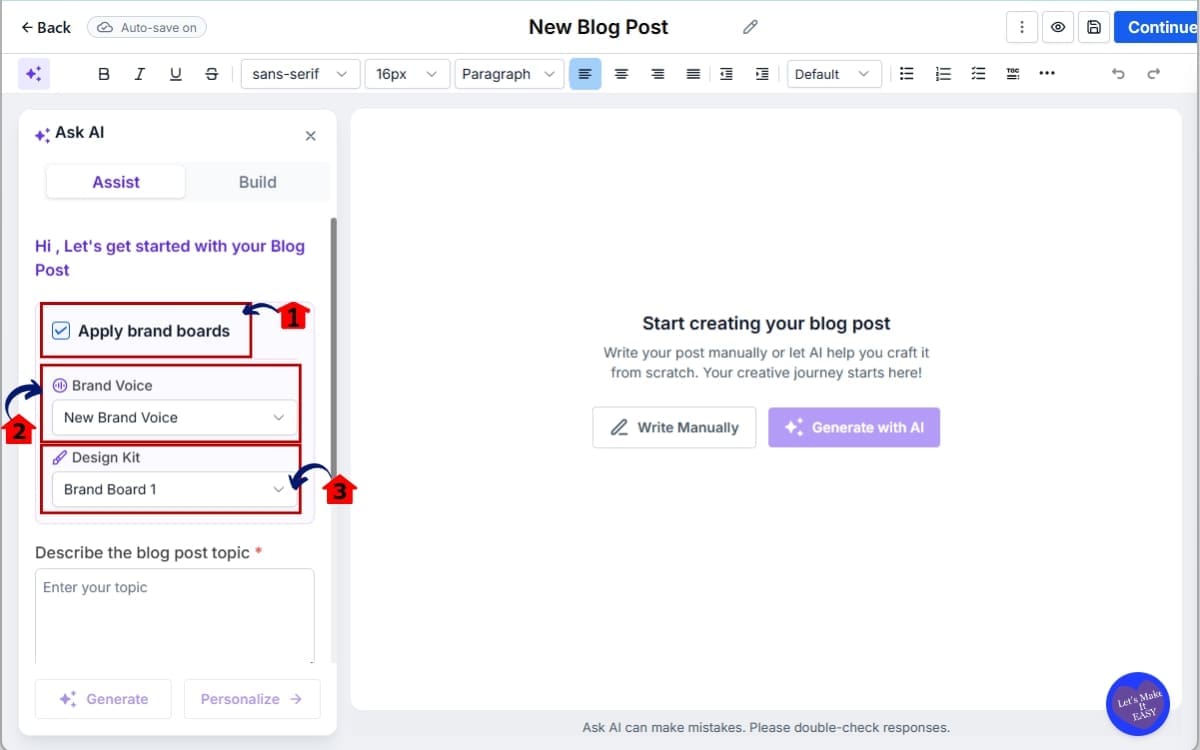
Task: Open the sans-serif font family dropdown
Action: click(300, 74)
